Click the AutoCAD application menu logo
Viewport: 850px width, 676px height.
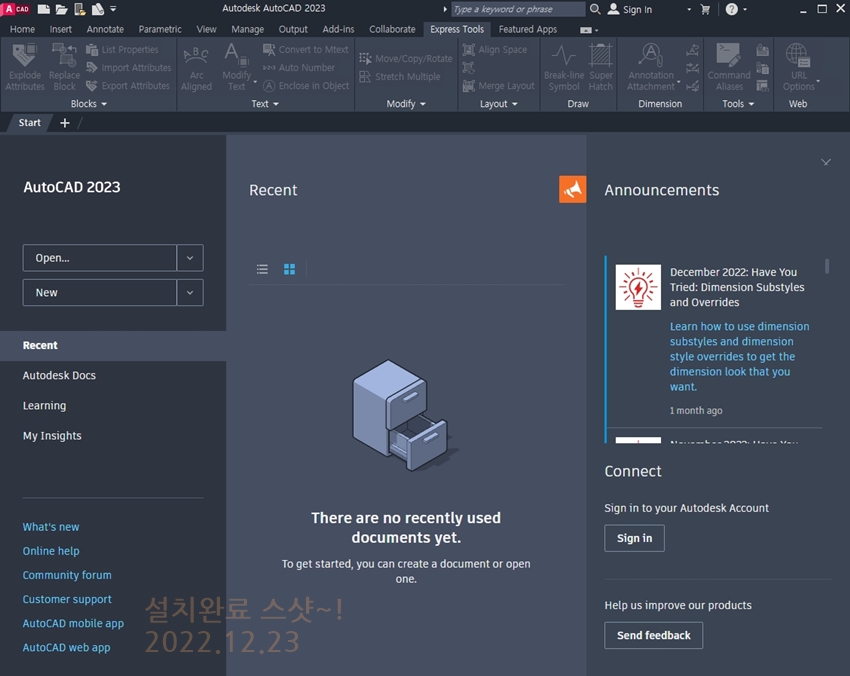pyautogui.click(x=16, y=9)
